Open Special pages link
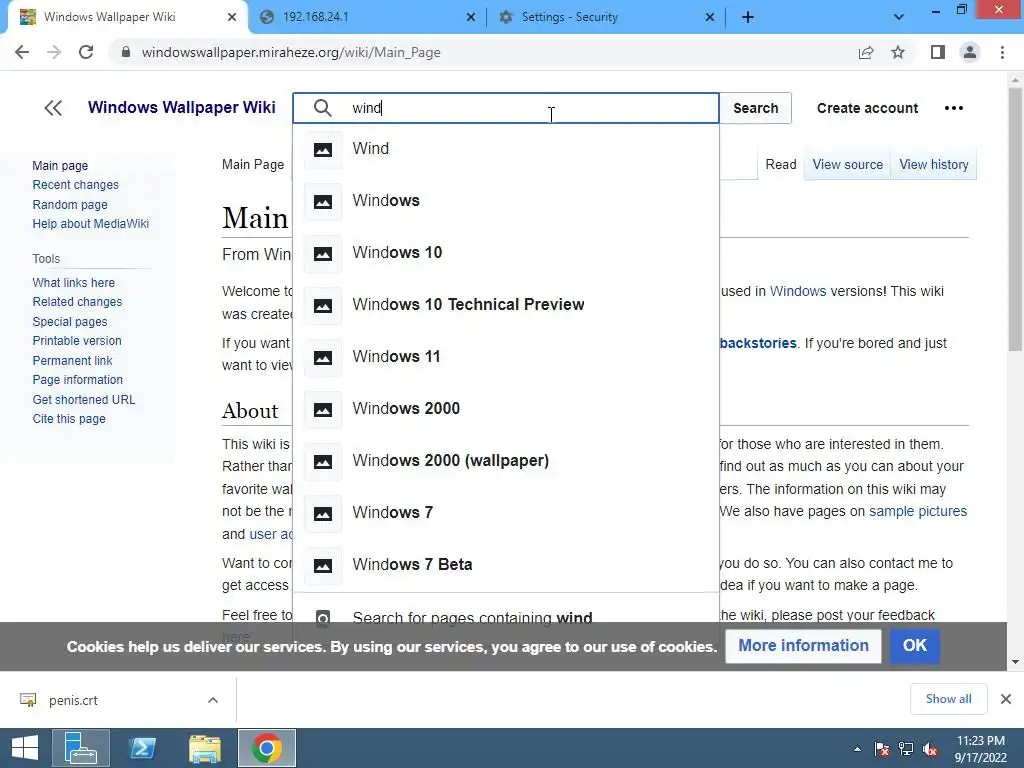 click(70, 322)
